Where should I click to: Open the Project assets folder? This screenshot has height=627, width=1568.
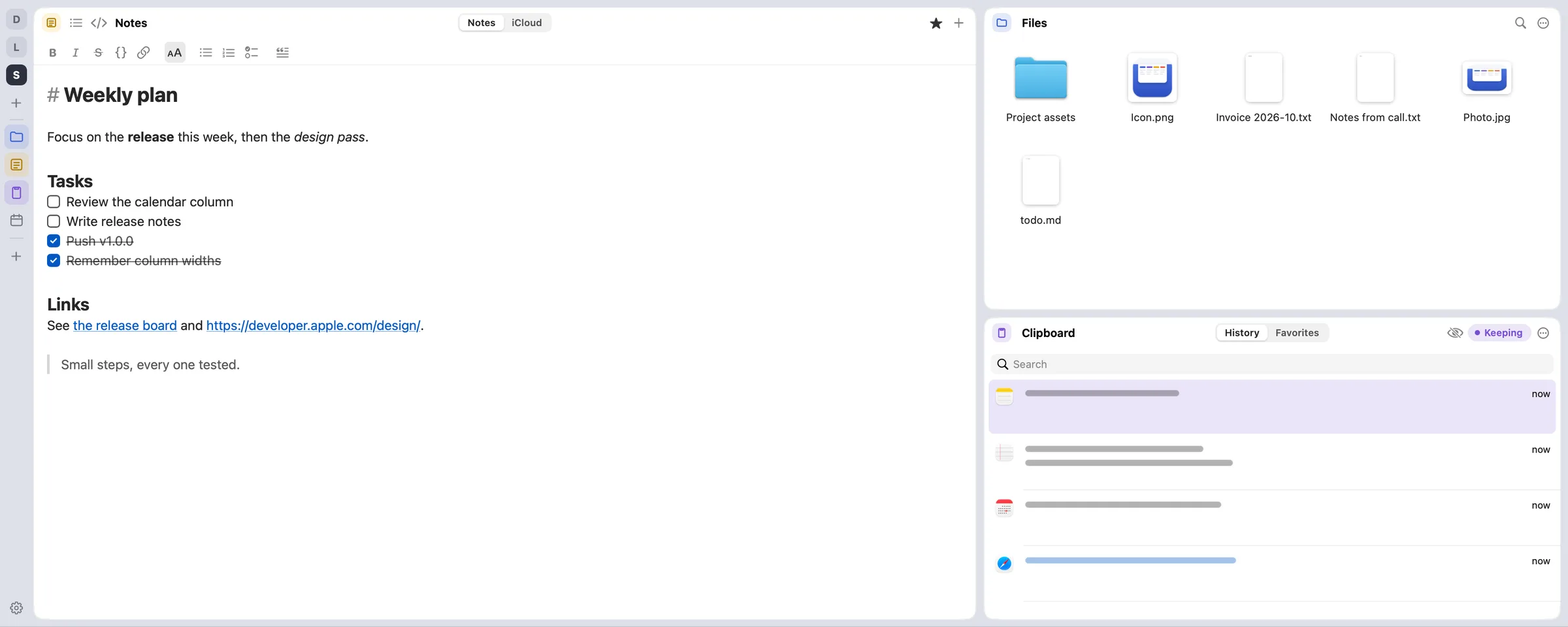tap(1041, 88)
